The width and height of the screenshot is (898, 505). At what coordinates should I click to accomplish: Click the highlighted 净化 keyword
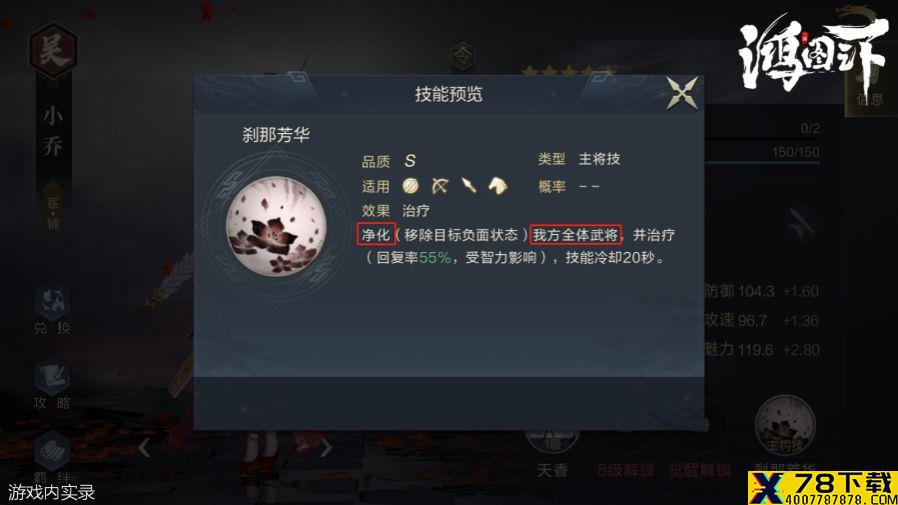pos(376,234)
